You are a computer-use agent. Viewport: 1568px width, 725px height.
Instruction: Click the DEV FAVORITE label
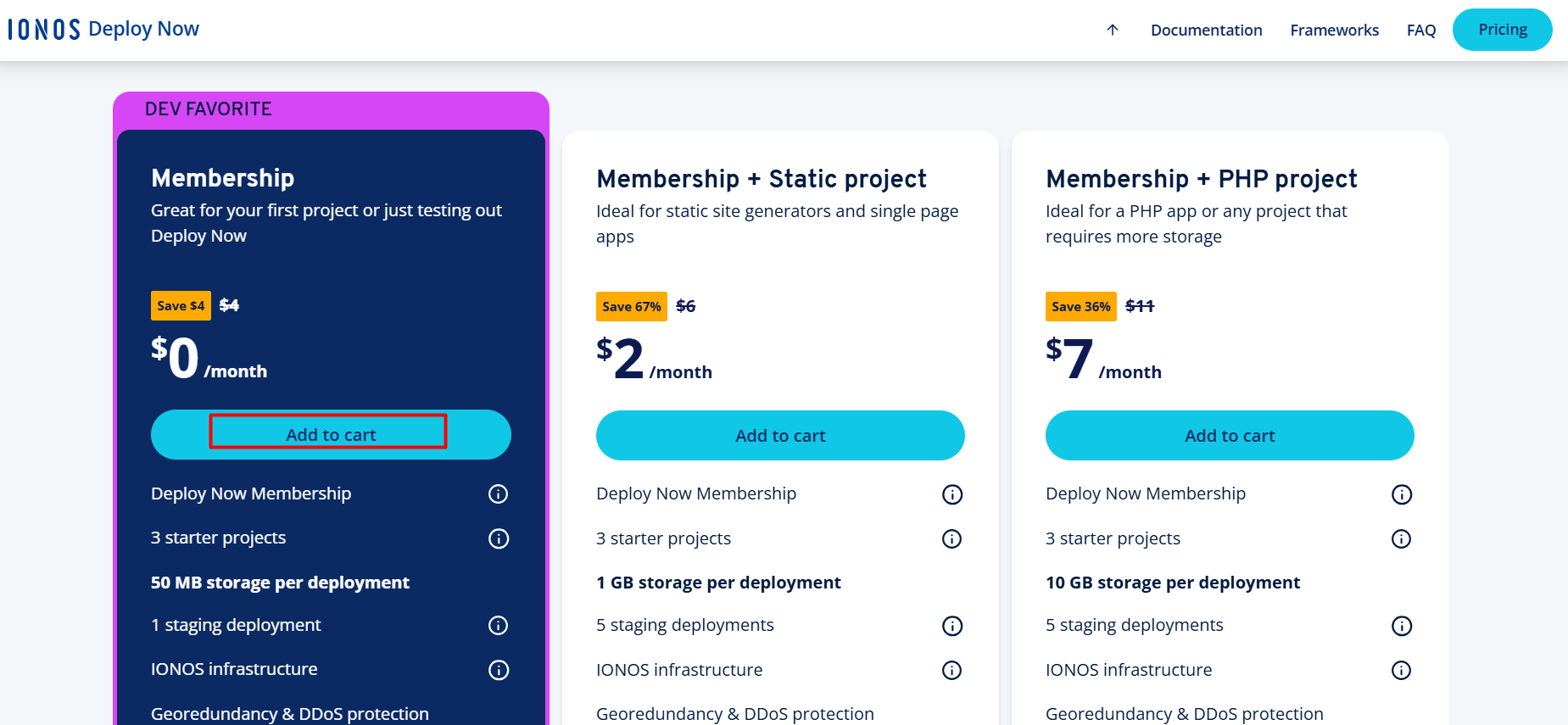(209, 109)
